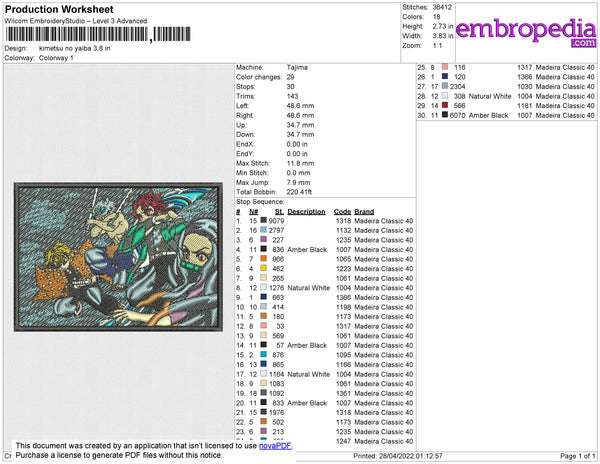Select the navy swatch for stop 9 (663 stitches)
Viewport: 600px width, 464px height.
click(x=263, y=297)
